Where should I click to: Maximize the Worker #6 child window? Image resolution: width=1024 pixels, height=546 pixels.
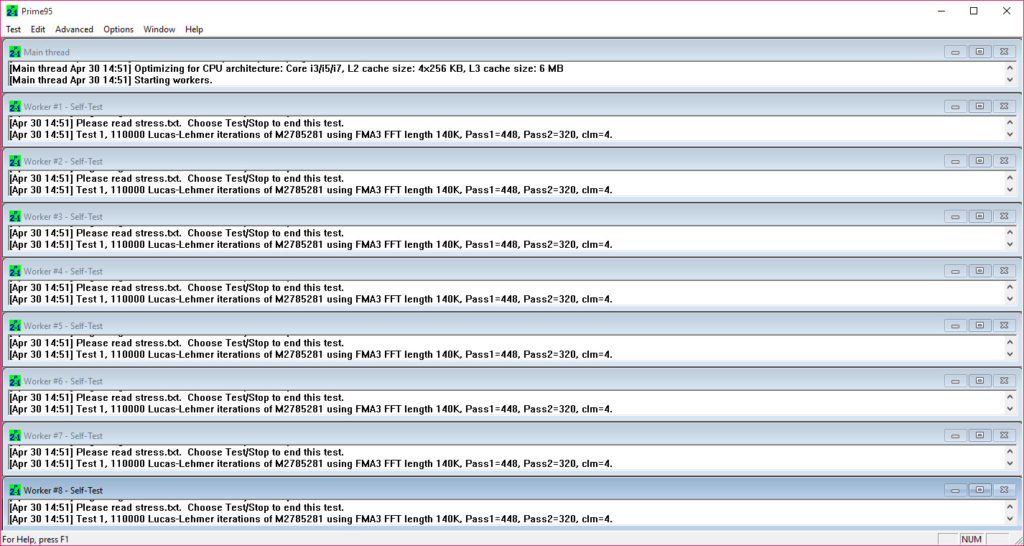coord(980,381)
